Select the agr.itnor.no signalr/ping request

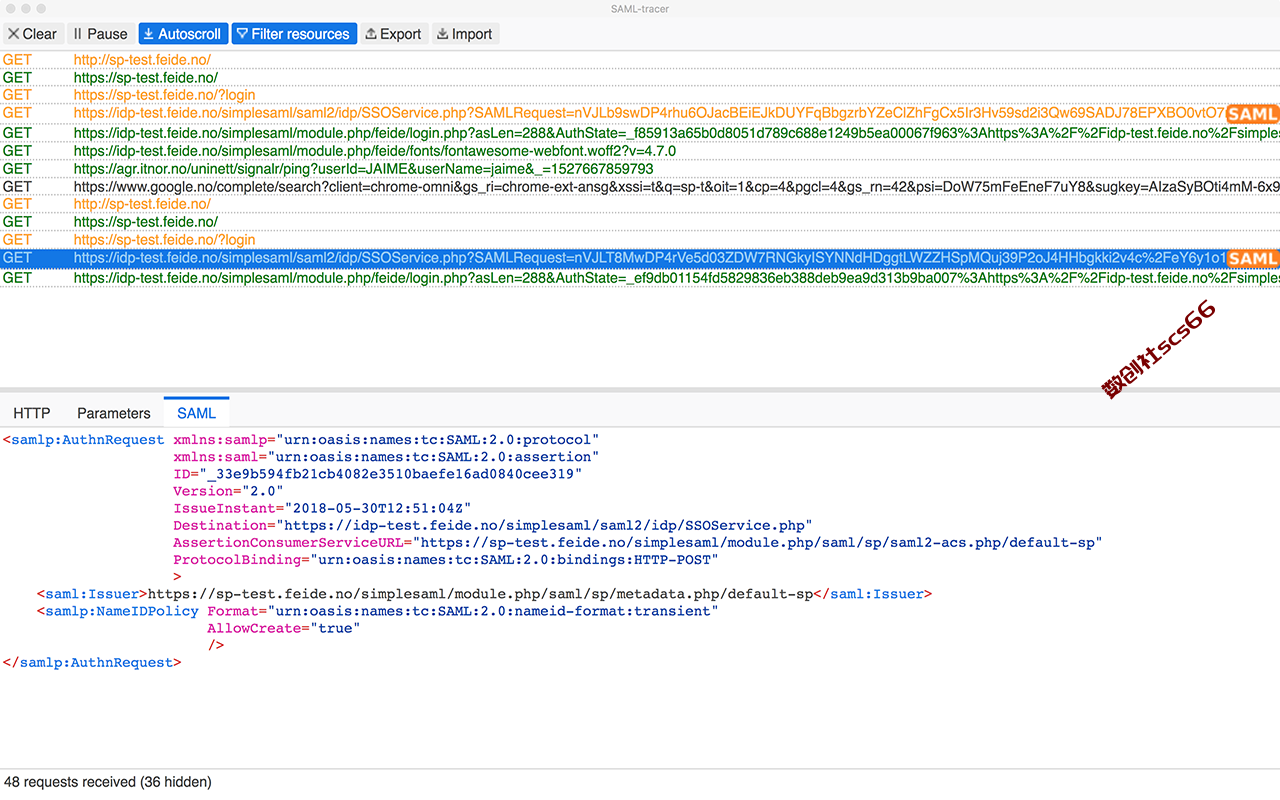(x=640, y=168)
